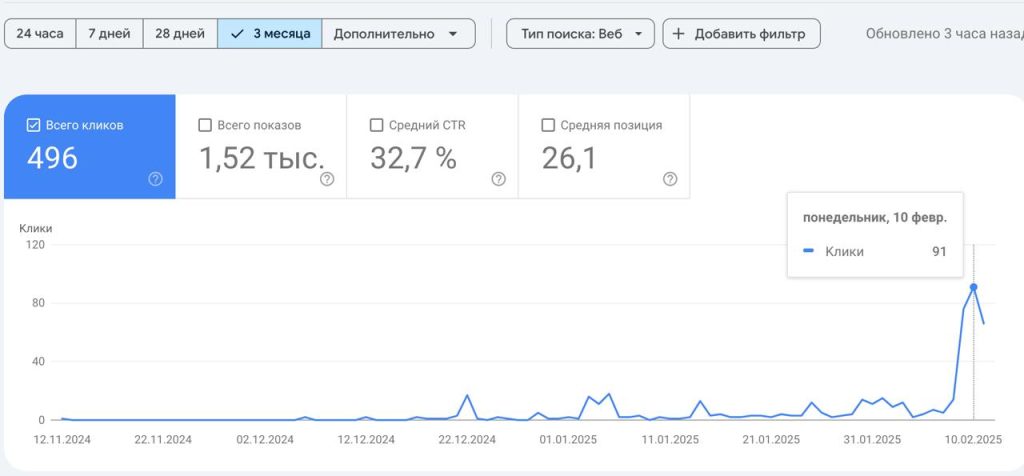Click the Обновлено 3 часа назад text
This screenshot has height=476, width=1024.
pos(944,34)
